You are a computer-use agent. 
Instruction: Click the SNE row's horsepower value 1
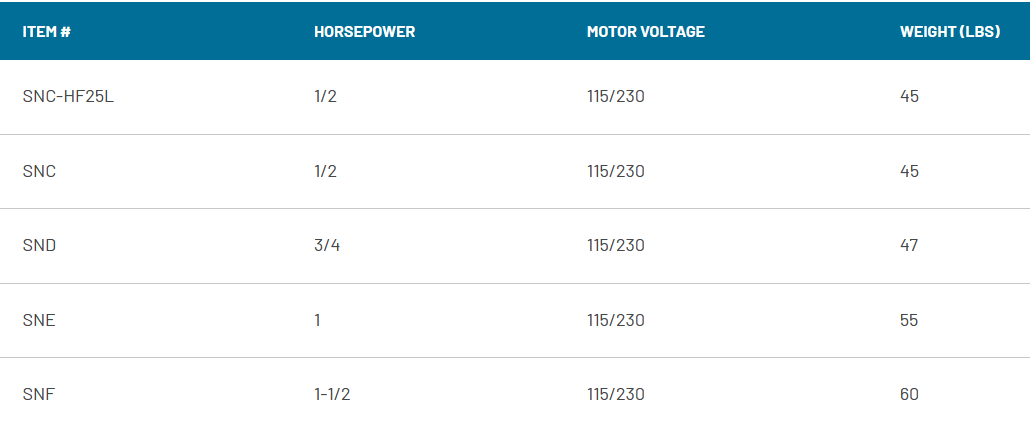318,321
